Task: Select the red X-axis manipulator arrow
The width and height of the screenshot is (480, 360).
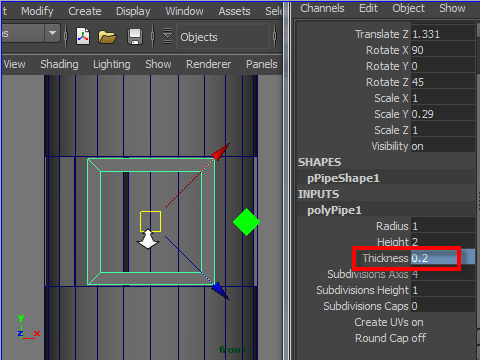Action: 221,152
